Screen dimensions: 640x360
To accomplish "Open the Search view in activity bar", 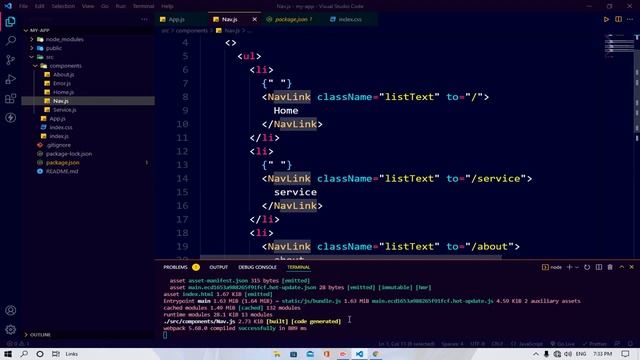I will [x=11, y=40].
